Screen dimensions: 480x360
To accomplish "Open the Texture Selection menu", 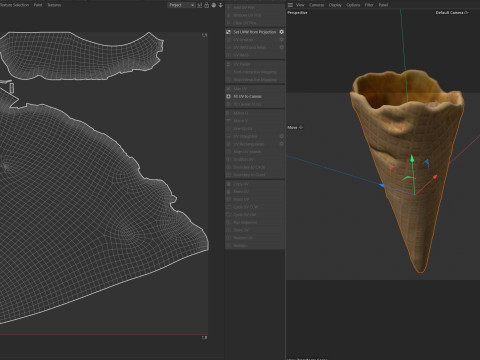I will click(x=14, y=5).
